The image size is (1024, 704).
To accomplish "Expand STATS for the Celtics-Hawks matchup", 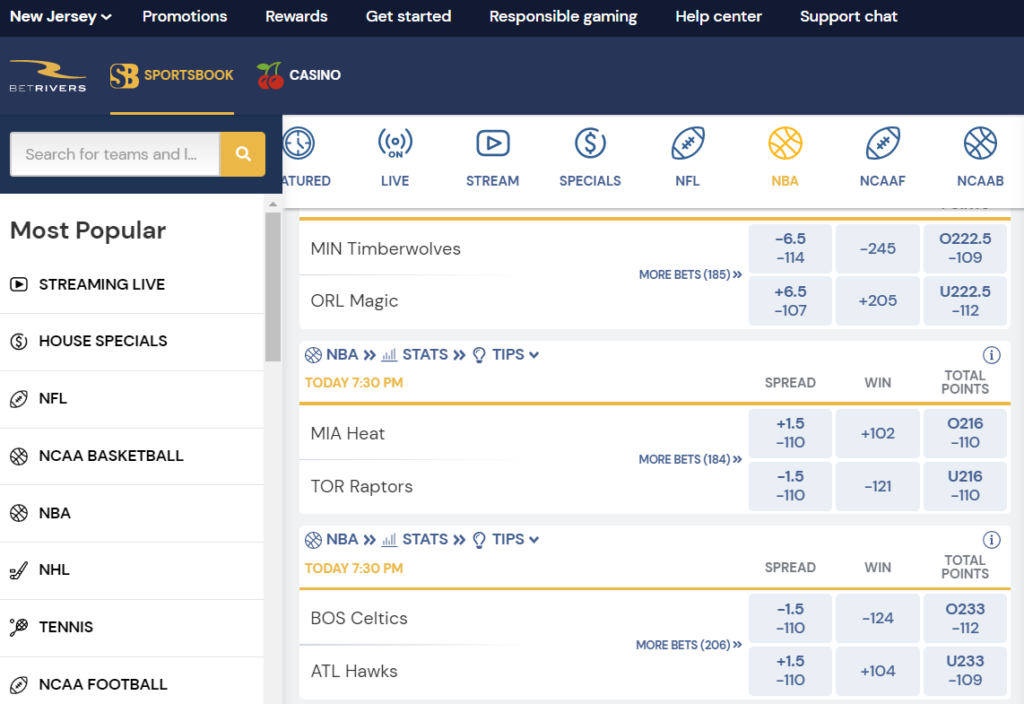I will tap(425, 538).
